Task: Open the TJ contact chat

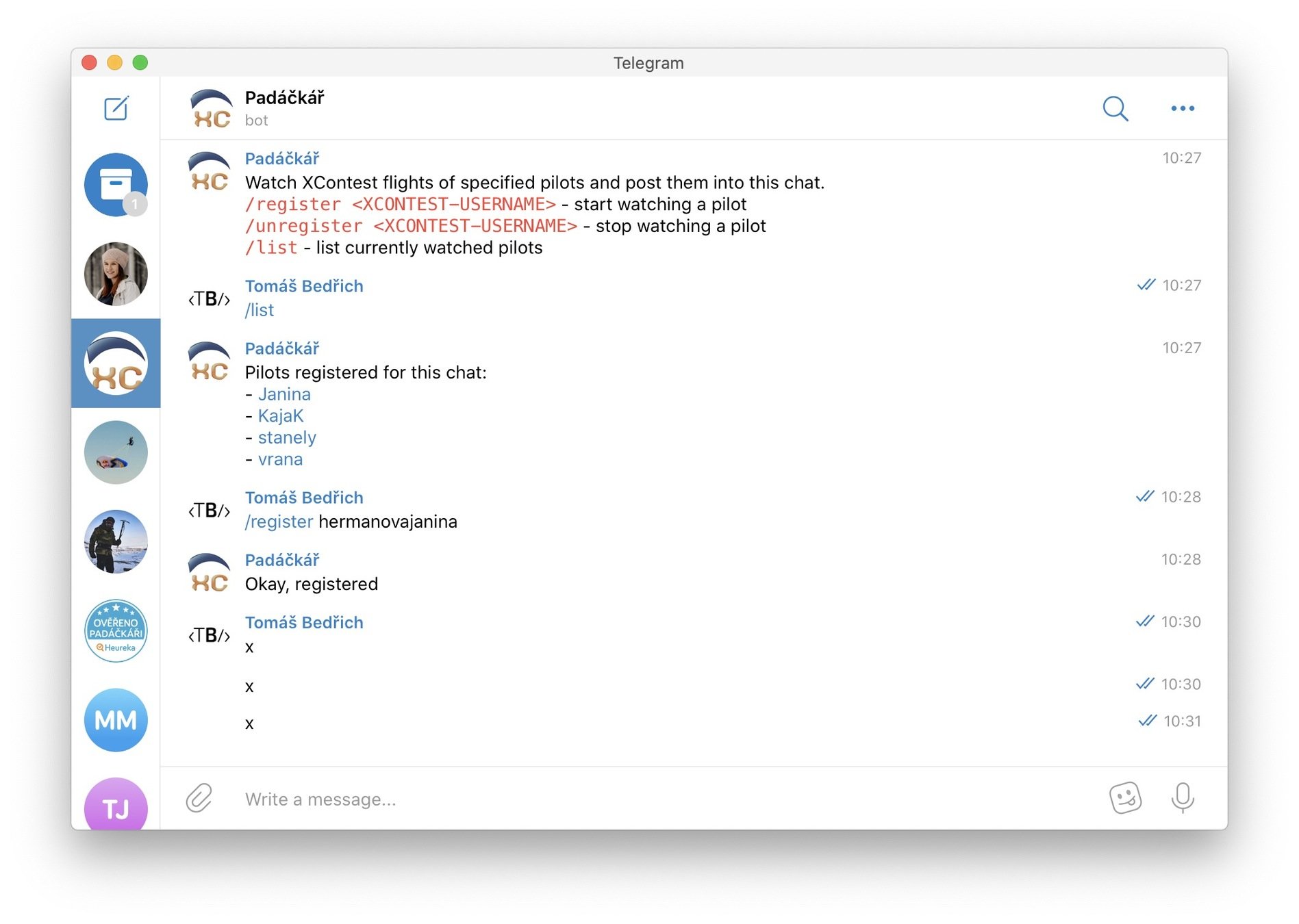Action: coord(116,804)
